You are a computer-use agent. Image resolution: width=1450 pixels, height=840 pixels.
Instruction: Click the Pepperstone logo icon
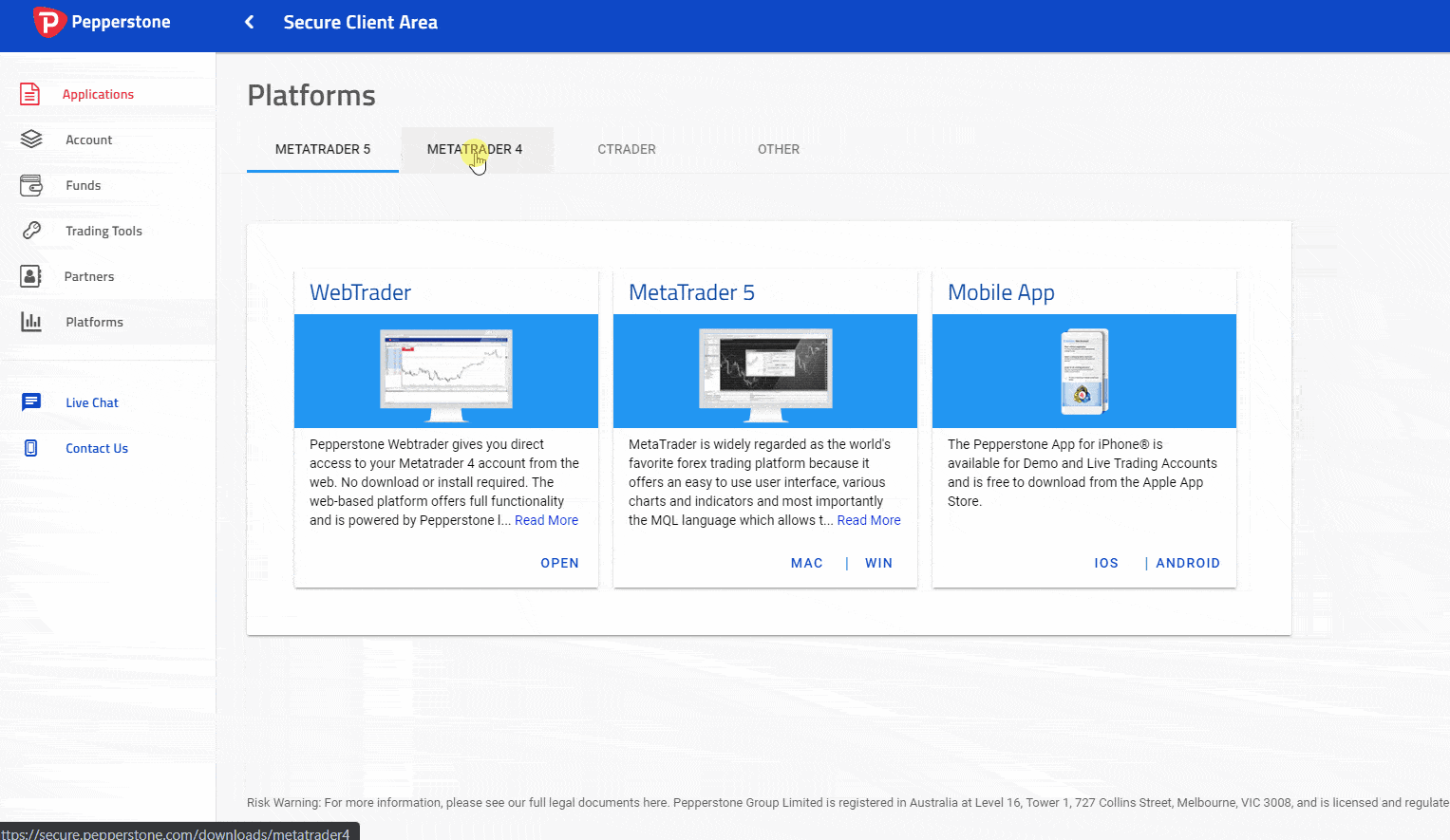[48, 22]
